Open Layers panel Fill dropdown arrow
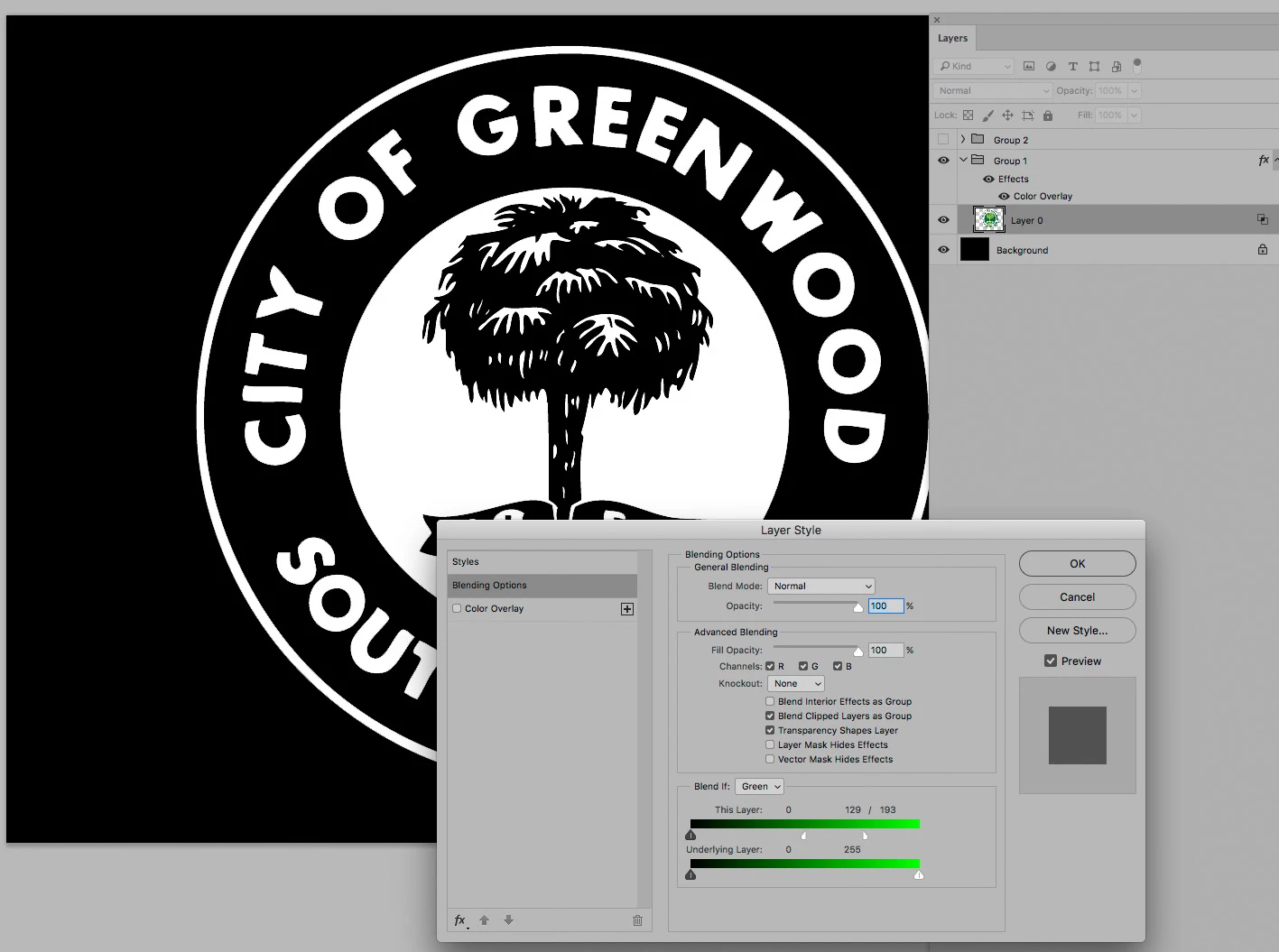Screen dimensions: 1279x952 pos(1135,116)
